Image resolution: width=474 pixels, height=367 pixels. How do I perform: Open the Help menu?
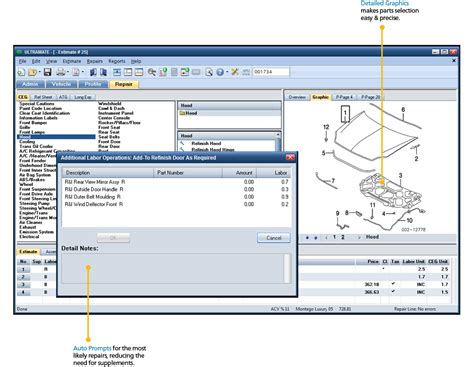click(x=136, y=61)
